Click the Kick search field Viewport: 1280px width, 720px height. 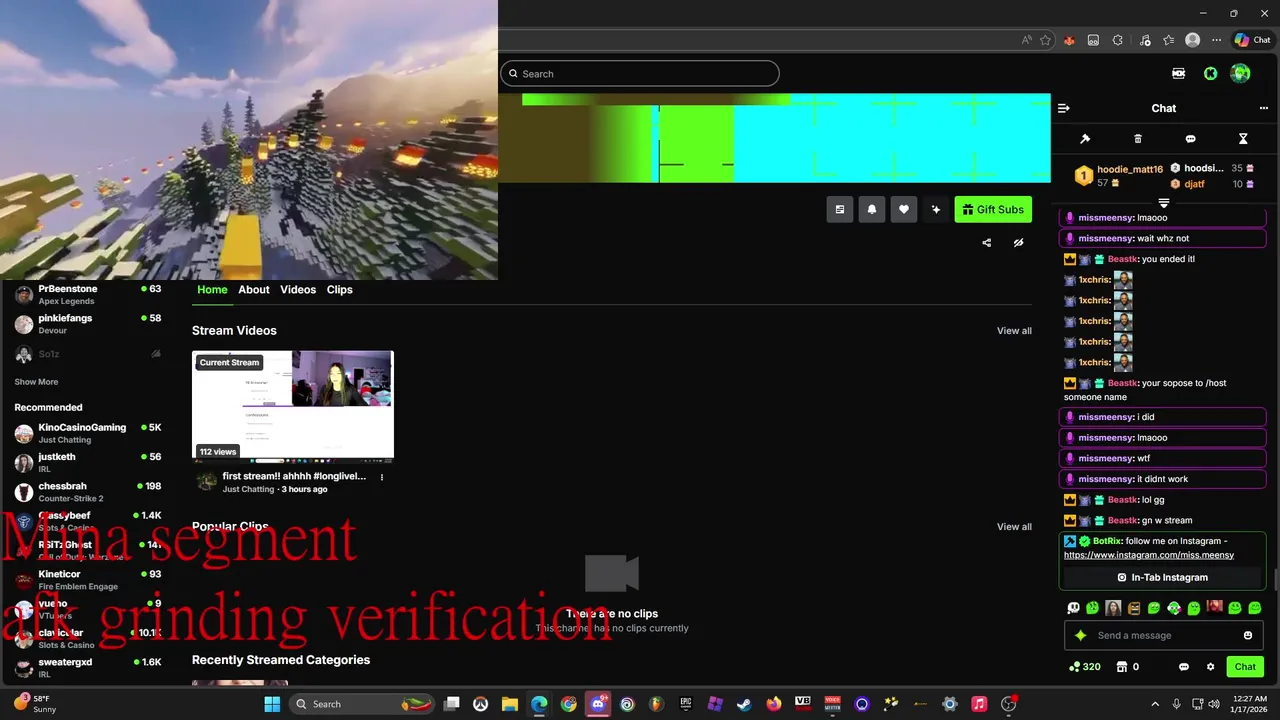pos(640,73)
